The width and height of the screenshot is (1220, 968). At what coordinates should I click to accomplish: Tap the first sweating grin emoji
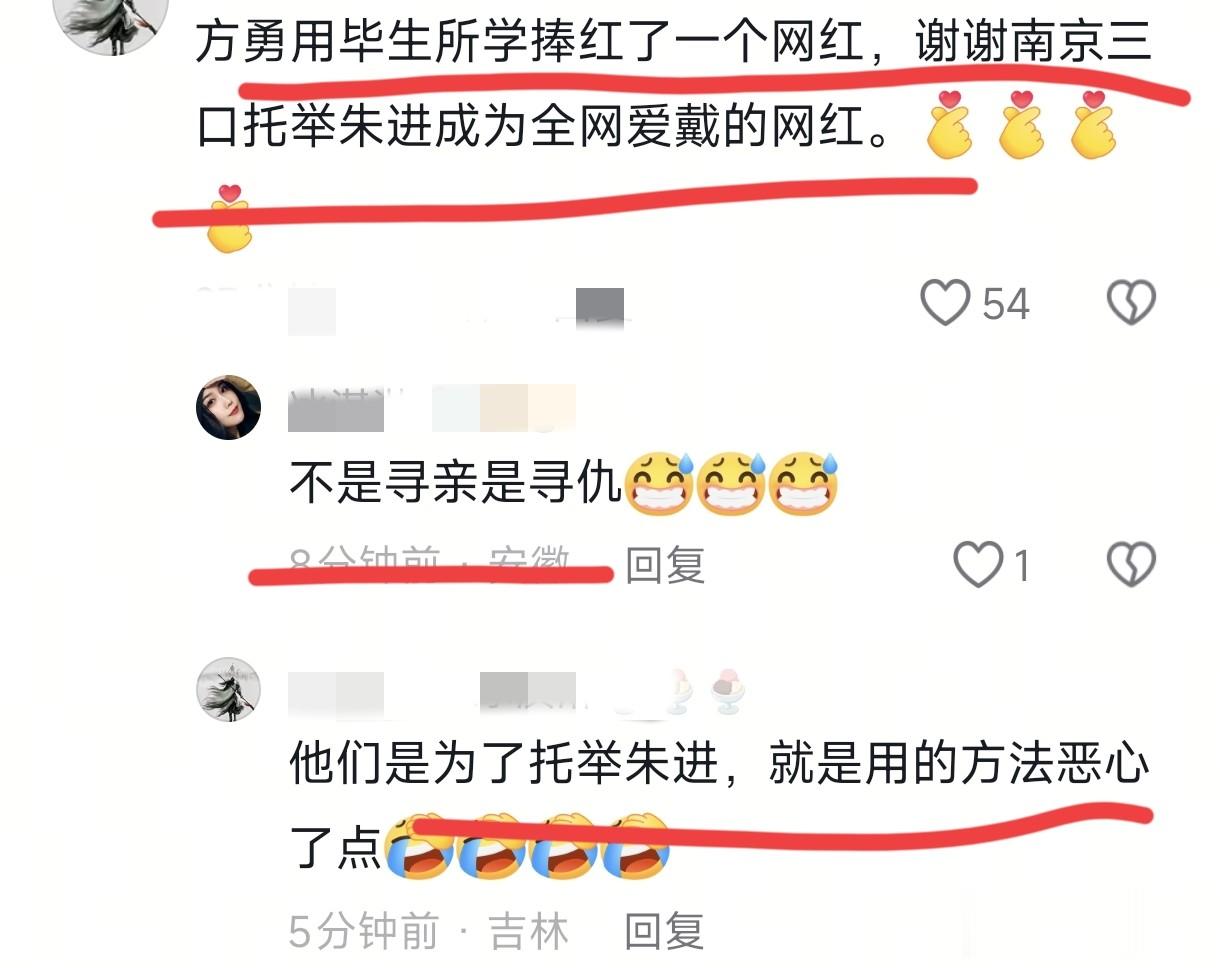pos(659,483)
